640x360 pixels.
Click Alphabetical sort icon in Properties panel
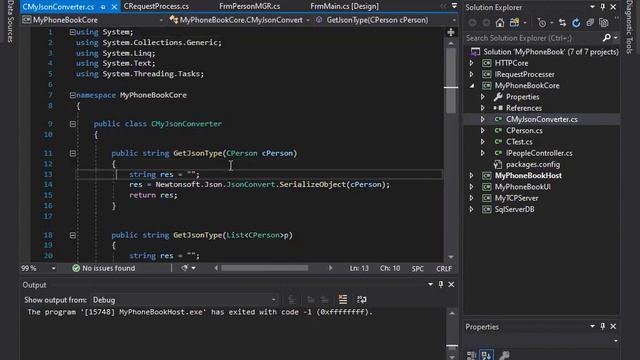[x=487, y=356]
